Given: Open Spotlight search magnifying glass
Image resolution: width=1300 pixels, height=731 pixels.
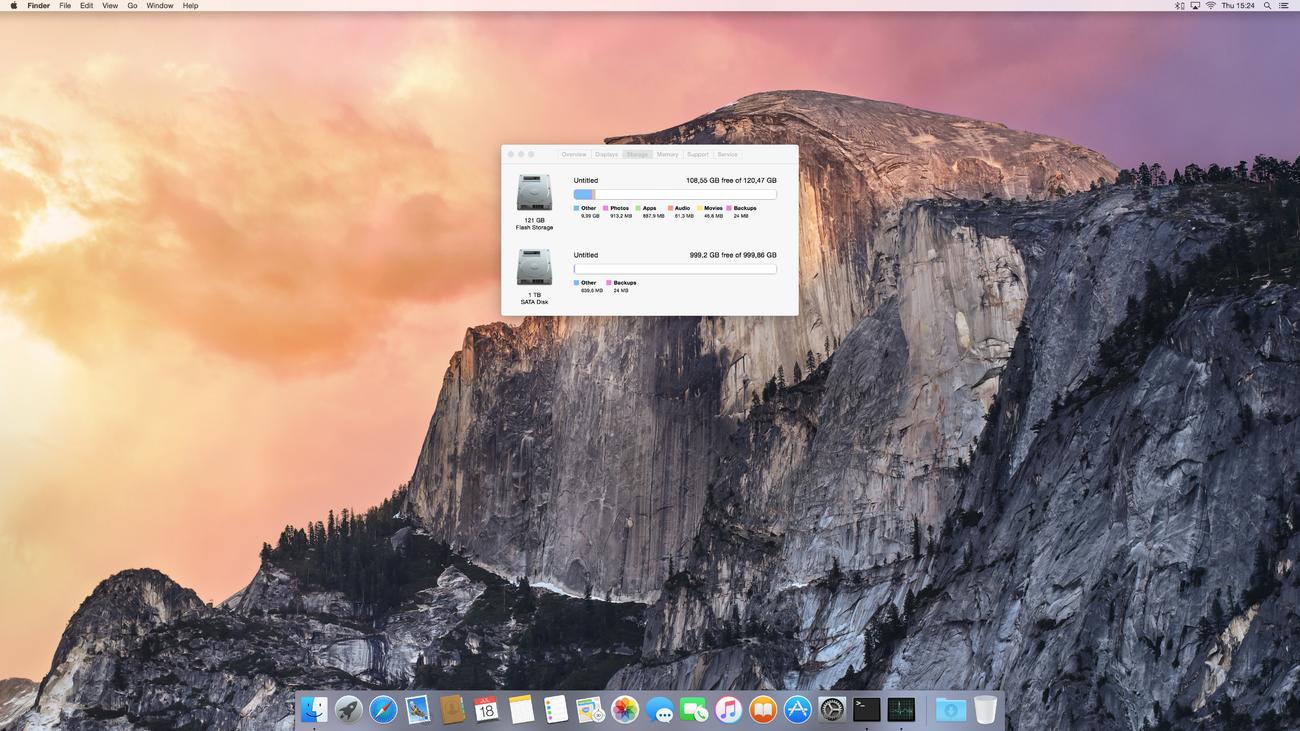Looking at the screenshot, I should pyautogui.click(x=1267, y=6).
